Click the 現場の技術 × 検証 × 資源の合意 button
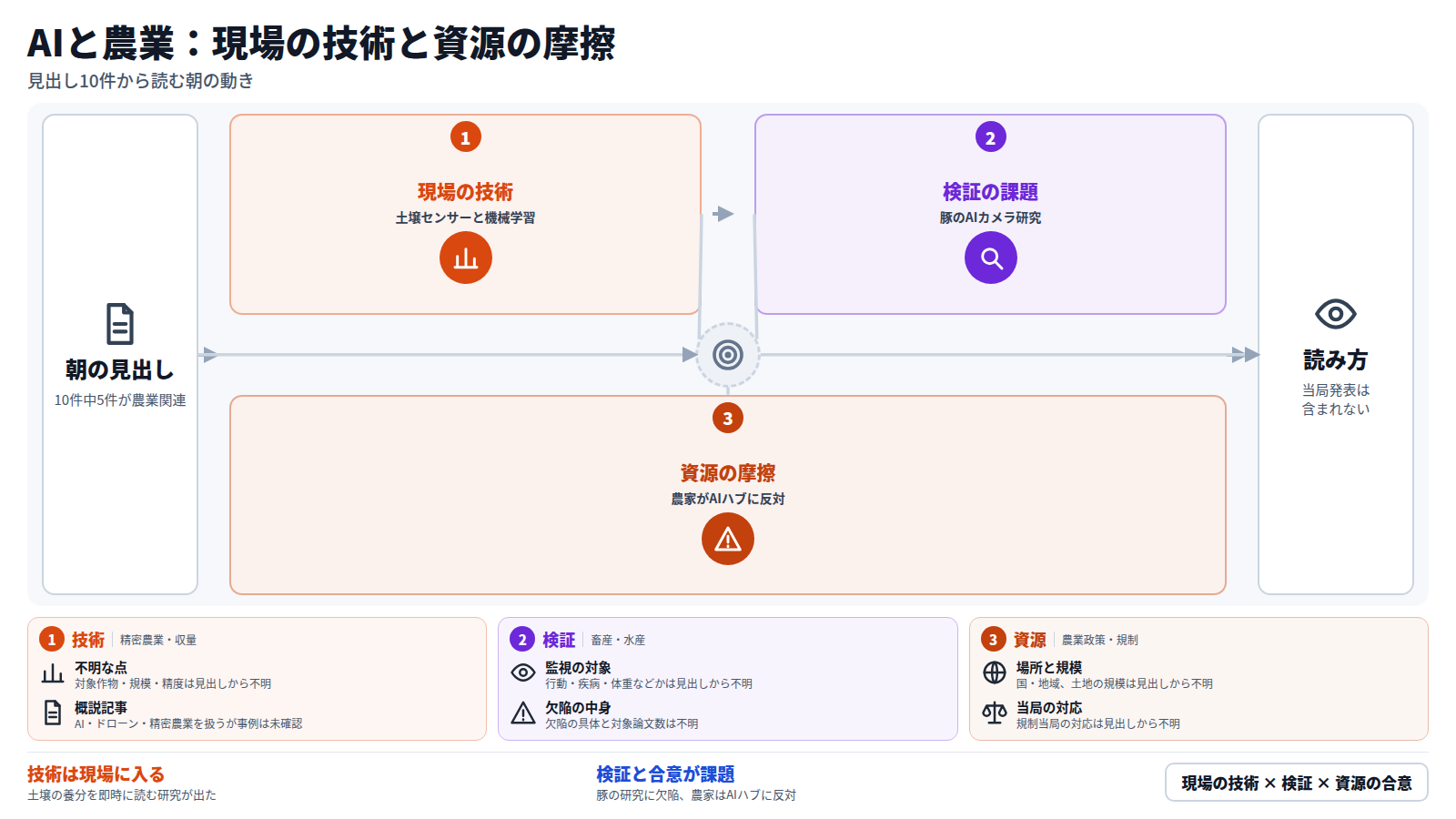1456x819 pixels. (x=1297, y=783)
